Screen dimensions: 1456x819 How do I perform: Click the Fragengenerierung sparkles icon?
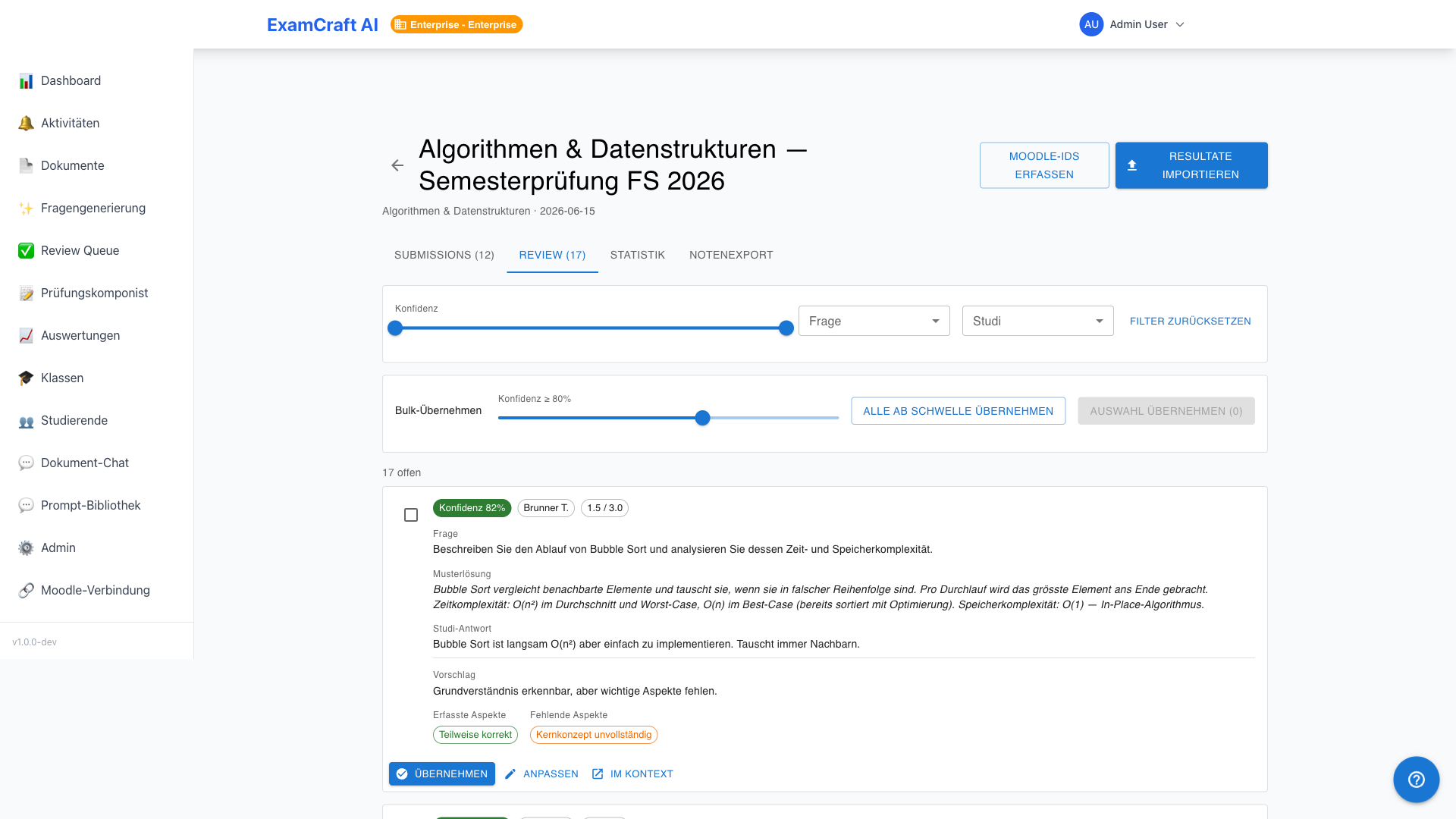coord(26,209)
